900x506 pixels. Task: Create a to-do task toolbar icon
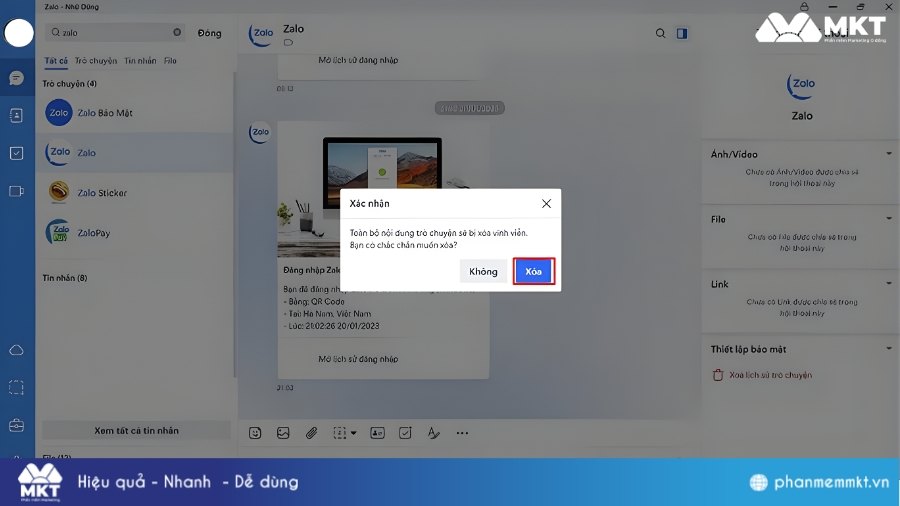pos(405,433)
